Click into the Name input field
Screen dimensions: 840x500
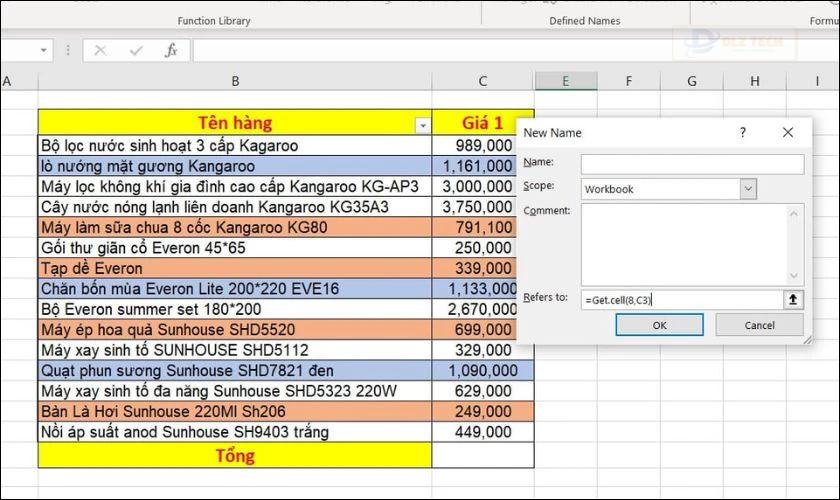click(x=692, y=164)
